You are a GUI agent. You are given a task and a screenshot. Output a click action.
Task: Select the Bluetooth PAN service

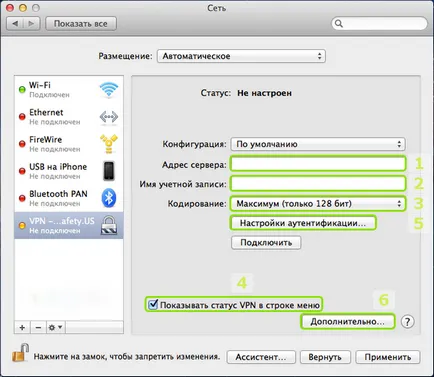coord(69,198)
